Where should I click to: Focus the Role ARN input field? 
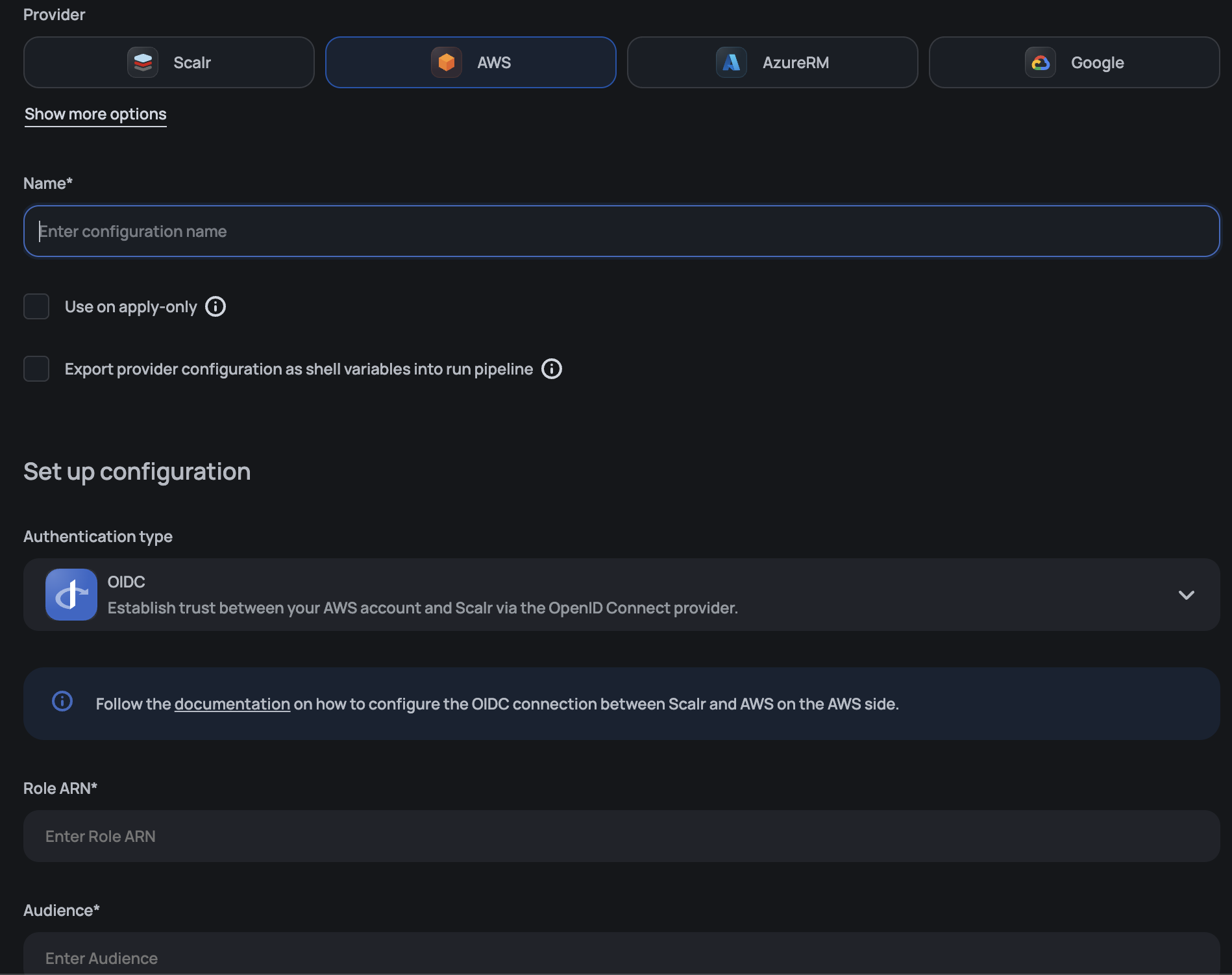click(x=622, y=836)
